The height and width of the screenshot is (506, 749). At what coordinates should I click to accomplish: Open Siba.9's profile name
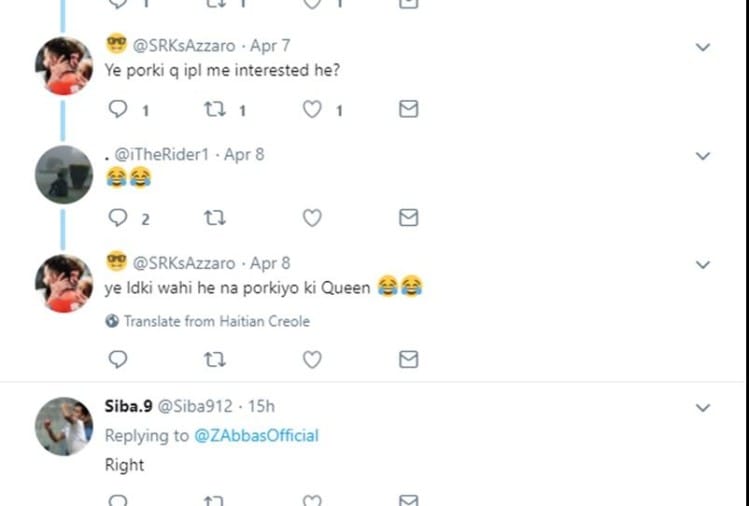tap(129, 406)
